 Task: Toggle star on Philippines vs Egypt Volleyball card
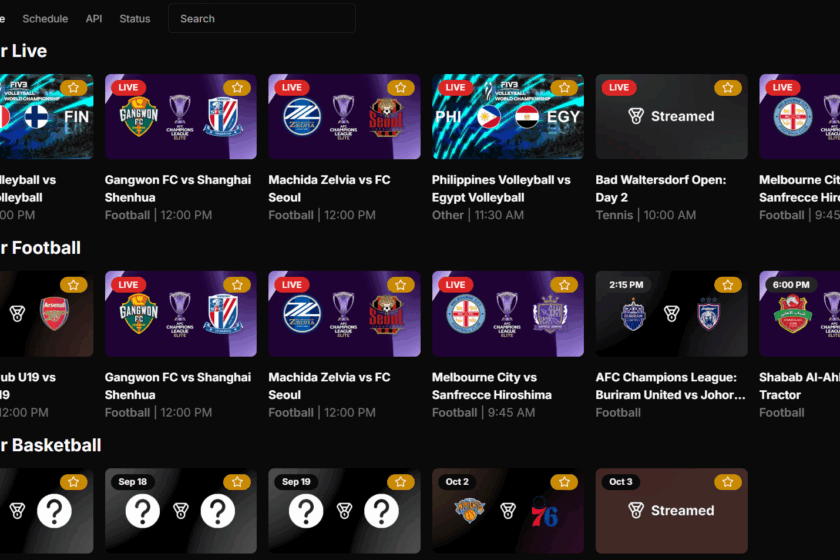pos(564,87)
